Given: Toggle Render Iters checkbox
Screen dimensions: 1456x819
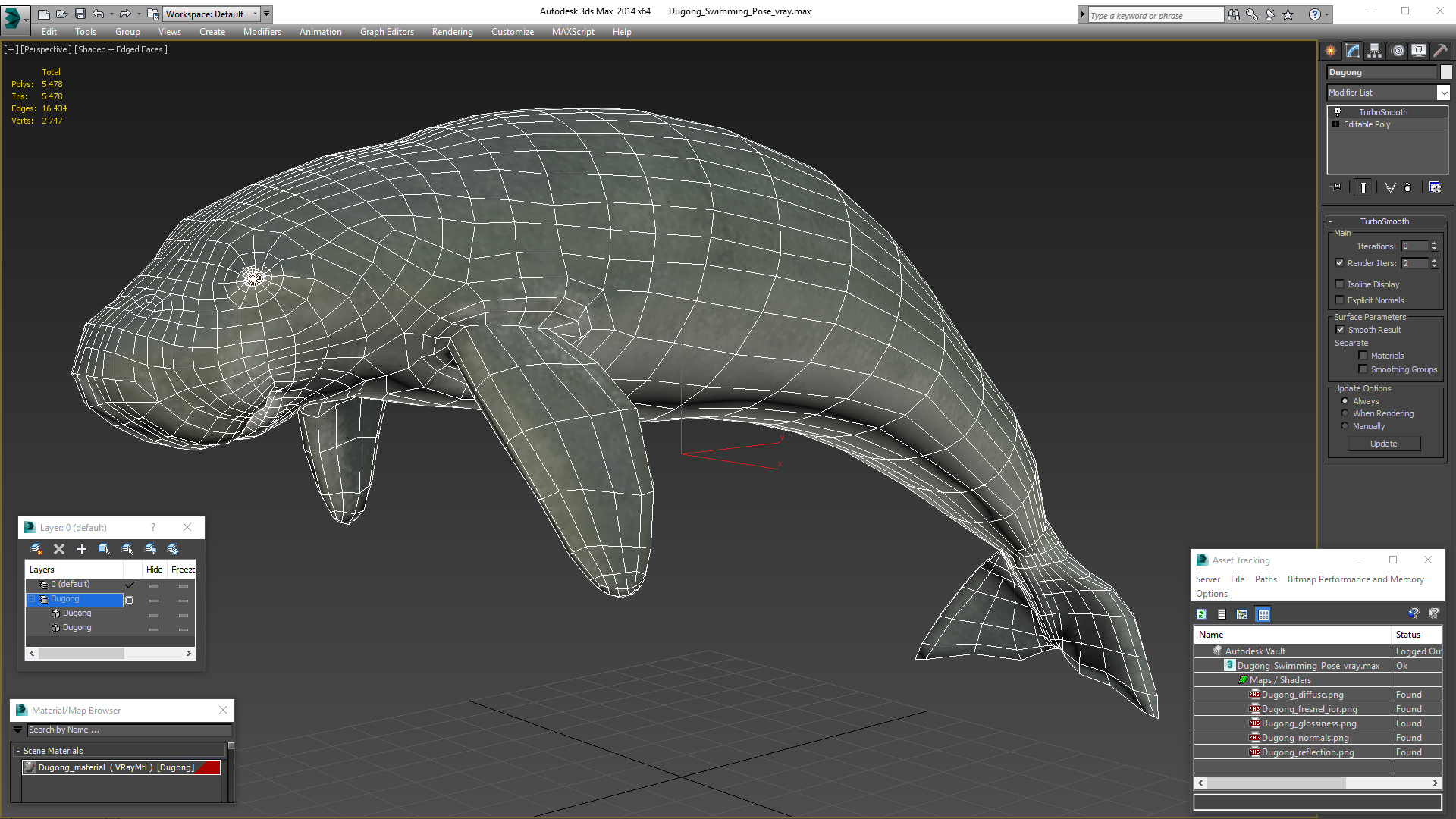Looking at the screenshot, I should pos(1339,263).
